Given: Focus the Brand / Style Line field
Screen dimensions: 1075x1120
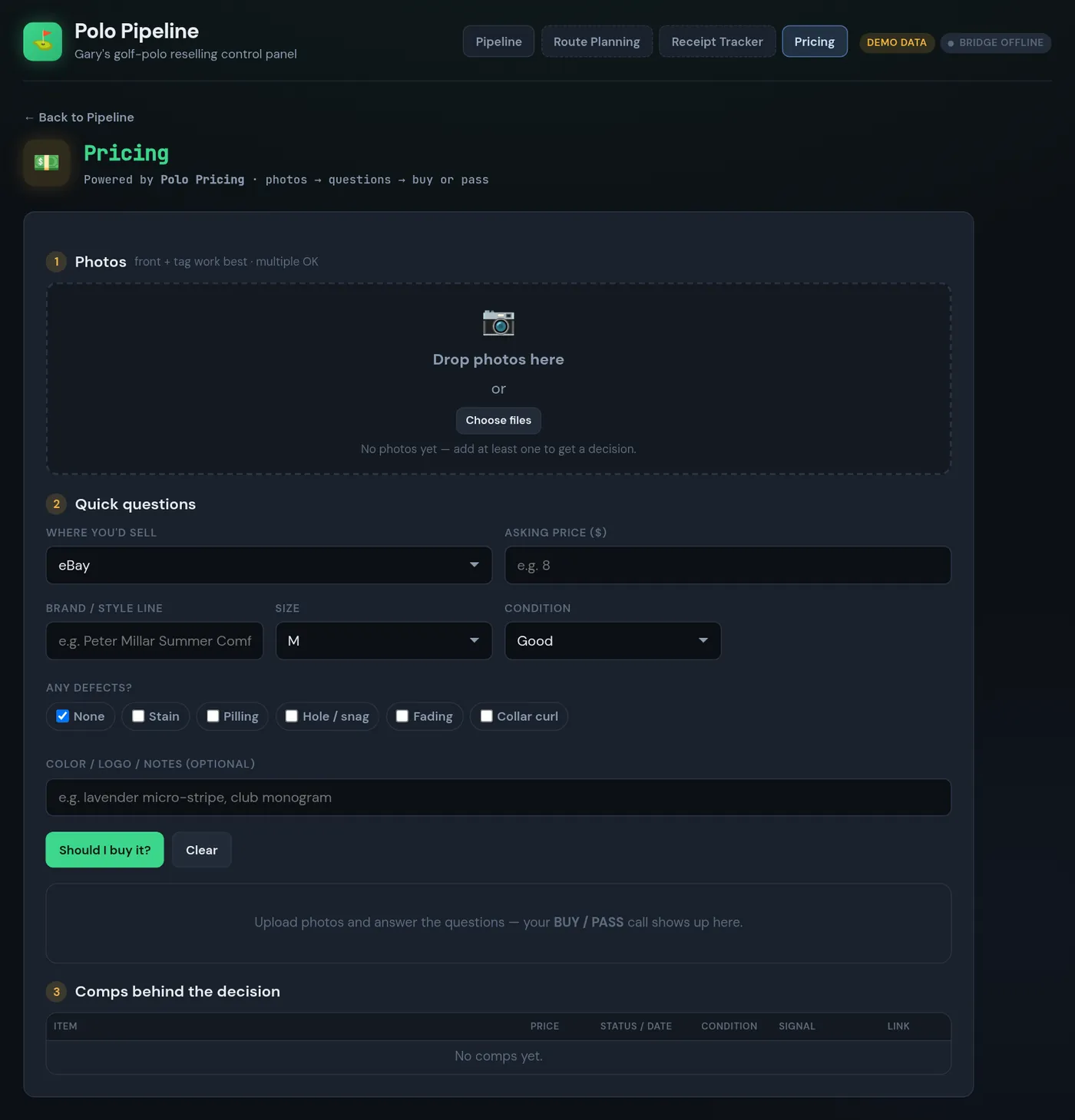Looking at the screenshot, I should (x=154, y=641).
